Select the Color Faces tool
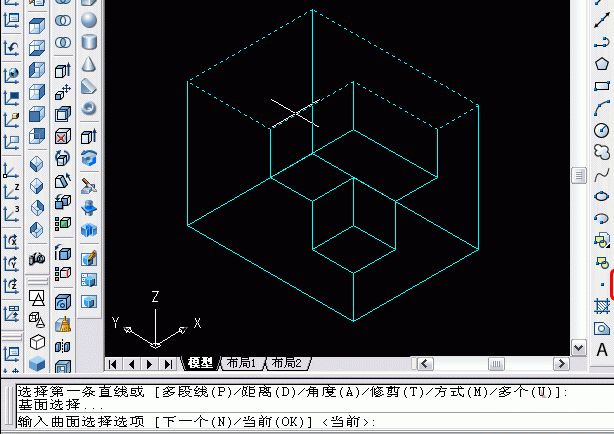The width and height of the screenshot is (614, 434). pyautogui.click(x=63, y=224)
